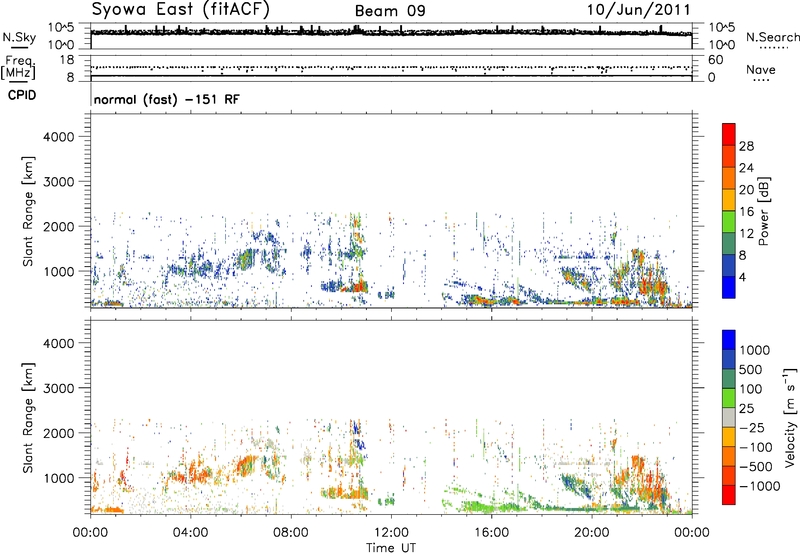Screen dimensions: 800x554
Task: Select the '4' label on Power colorbar
Action: (742, 277)
